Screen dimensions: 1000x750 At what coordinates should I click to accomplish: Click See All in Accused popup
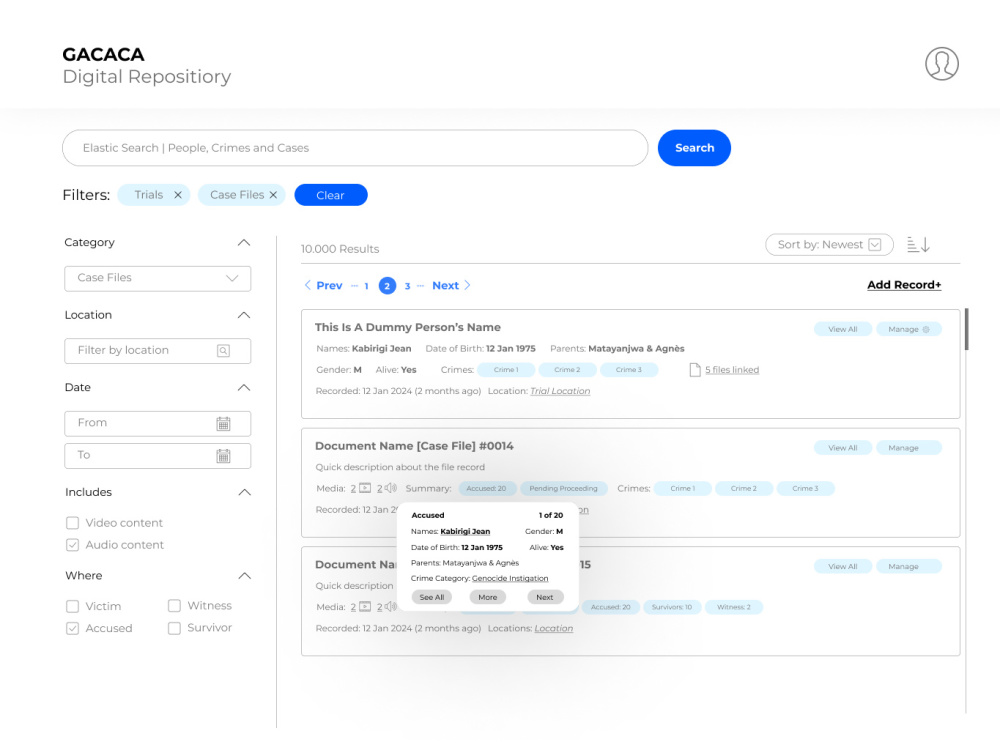click(432, 598)
